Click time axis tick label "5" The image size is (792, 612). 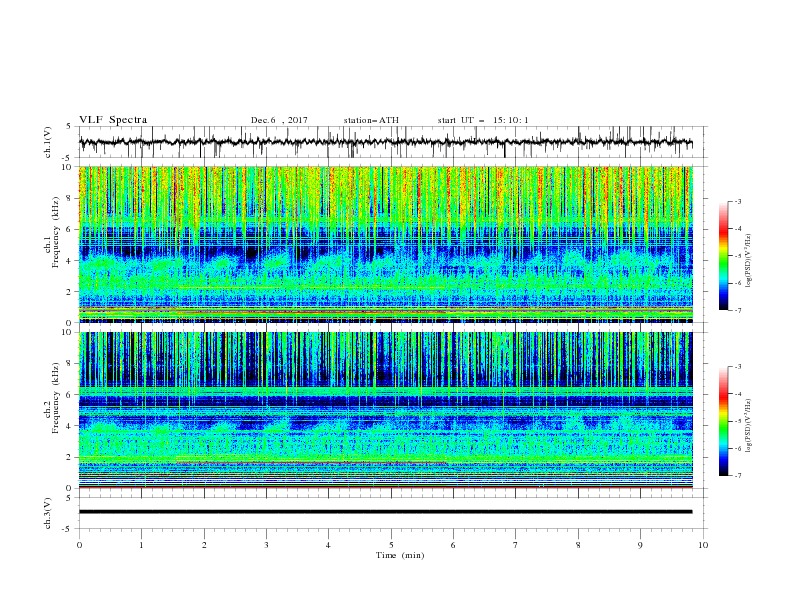(x=391, y=545)
